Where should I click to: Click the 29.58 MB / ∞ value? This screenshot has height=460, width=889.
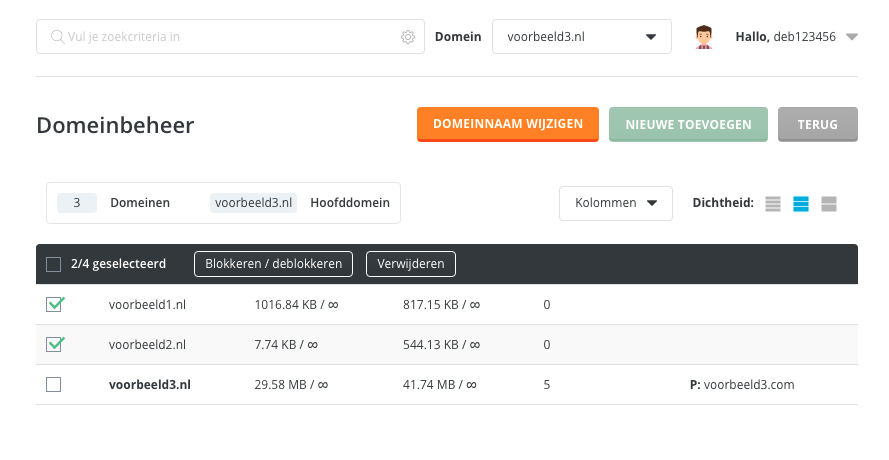[x=291, y=385]
